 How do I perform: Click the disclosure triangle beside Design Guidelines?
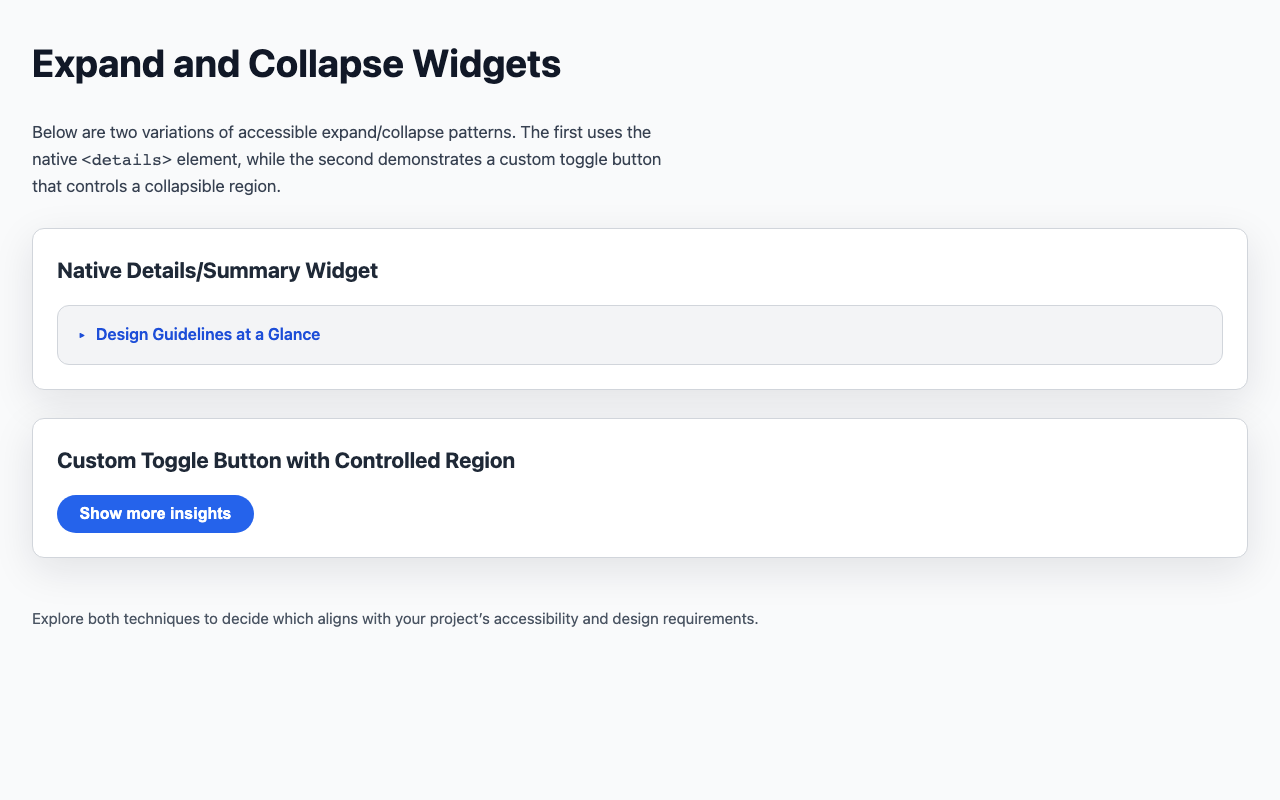tap(82, 335)
